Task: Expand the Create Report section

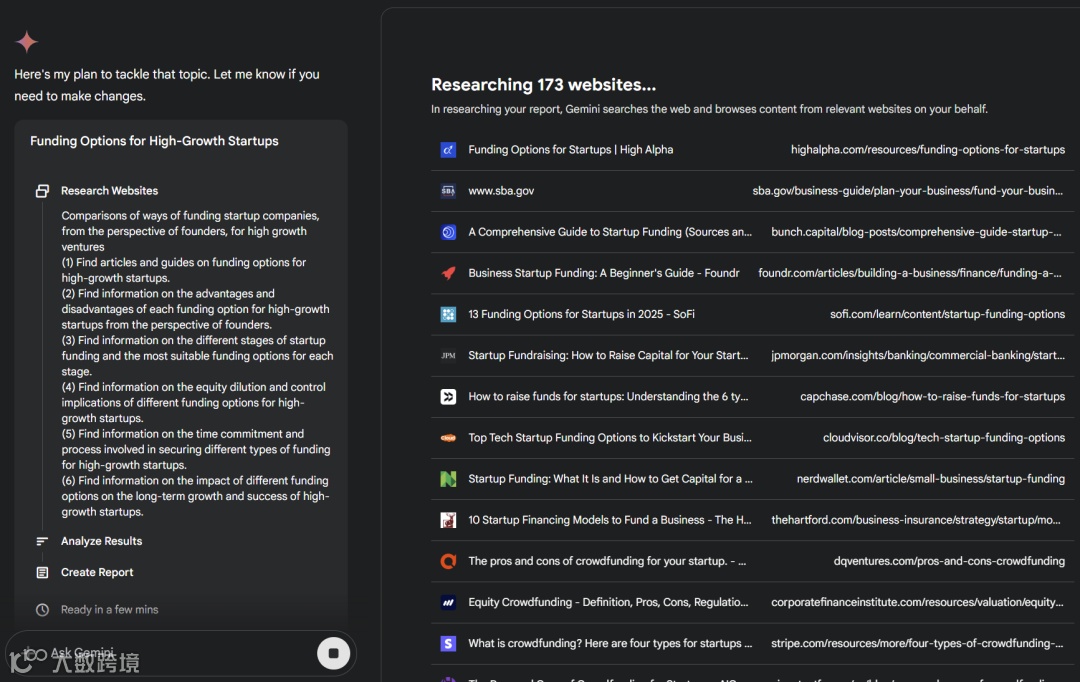Action: [x=97, y=573]
